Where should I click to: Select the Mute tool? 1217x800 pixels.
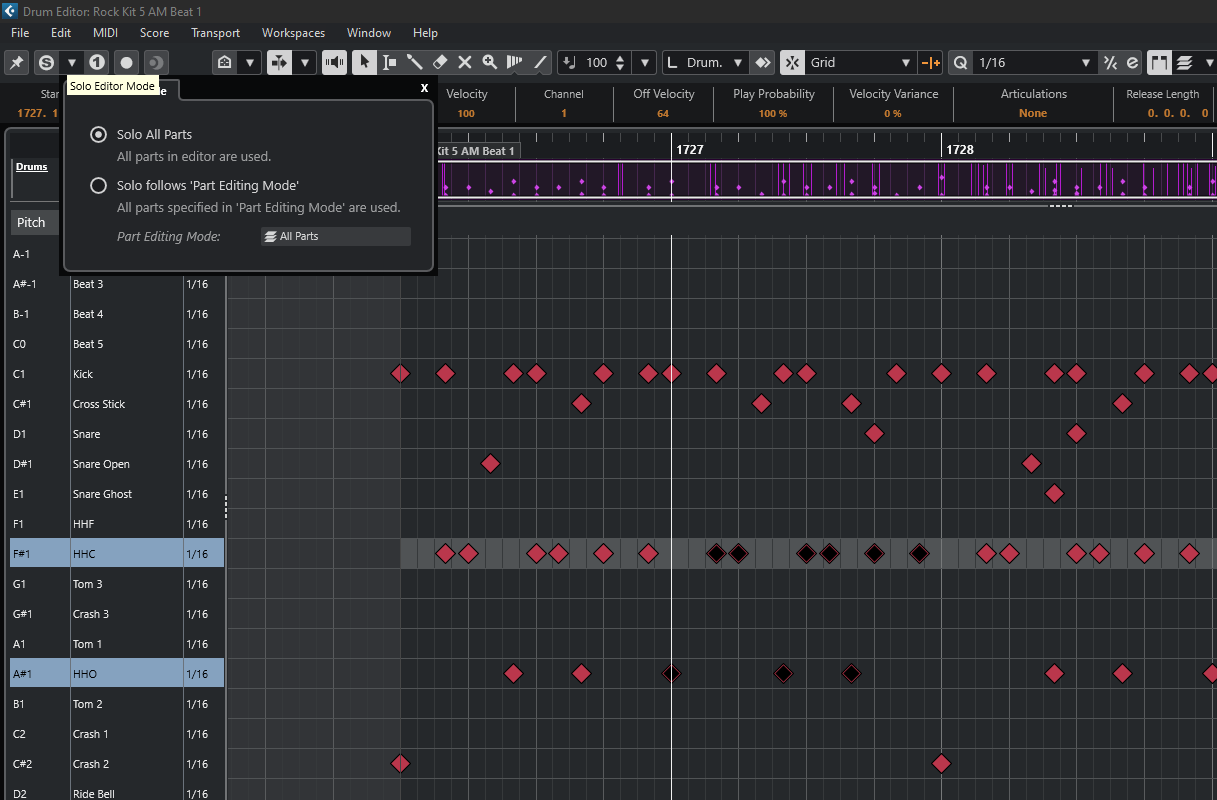pos(465,62)
